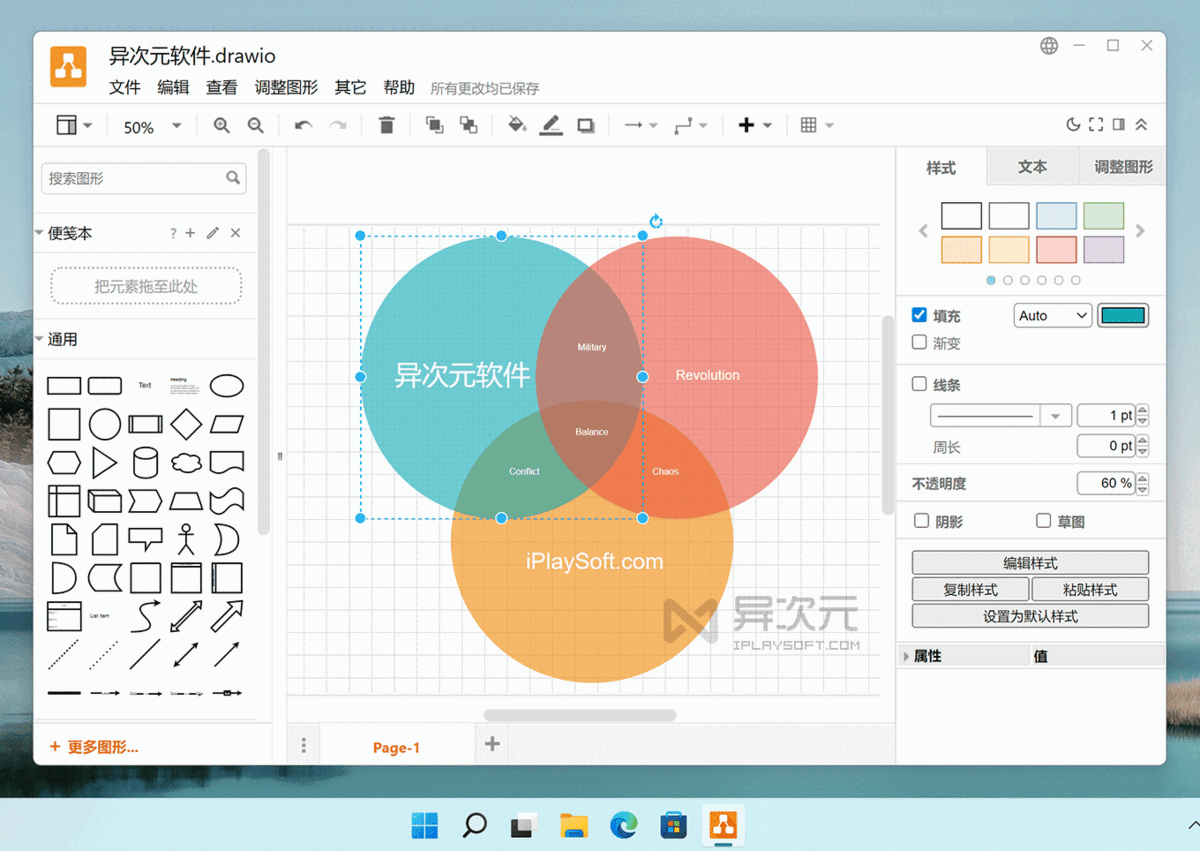The width and height of the screenshot is (1200, 851).
Task: Select the cloud shape in palette
Action: tap(186, 463)
